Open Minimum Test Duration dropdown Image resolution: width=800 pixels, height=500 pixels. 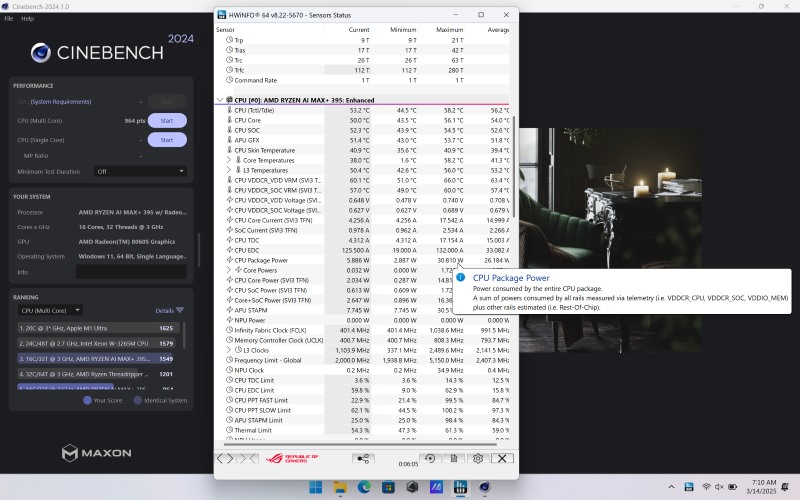pos(140,171)
